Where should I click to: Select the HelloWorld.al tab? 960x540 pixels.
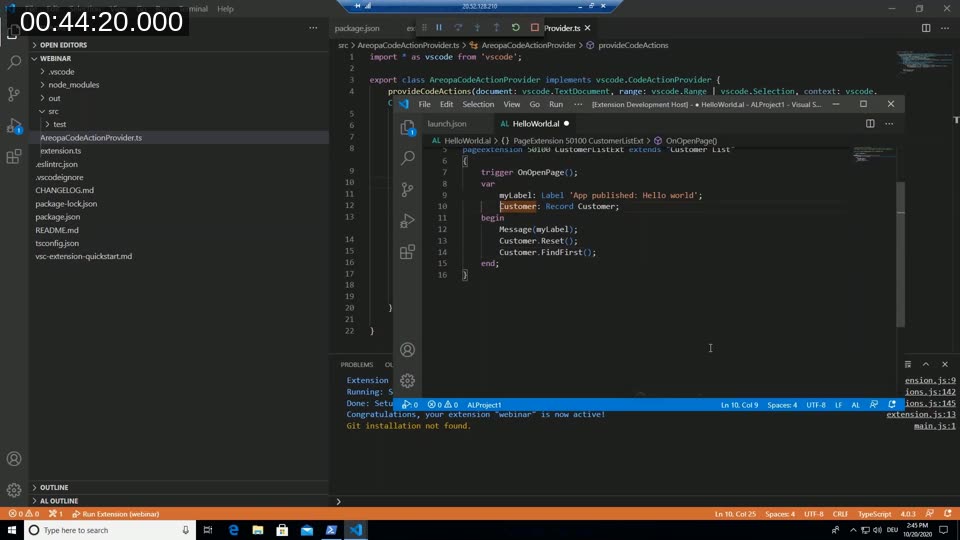tap(536, 124)
